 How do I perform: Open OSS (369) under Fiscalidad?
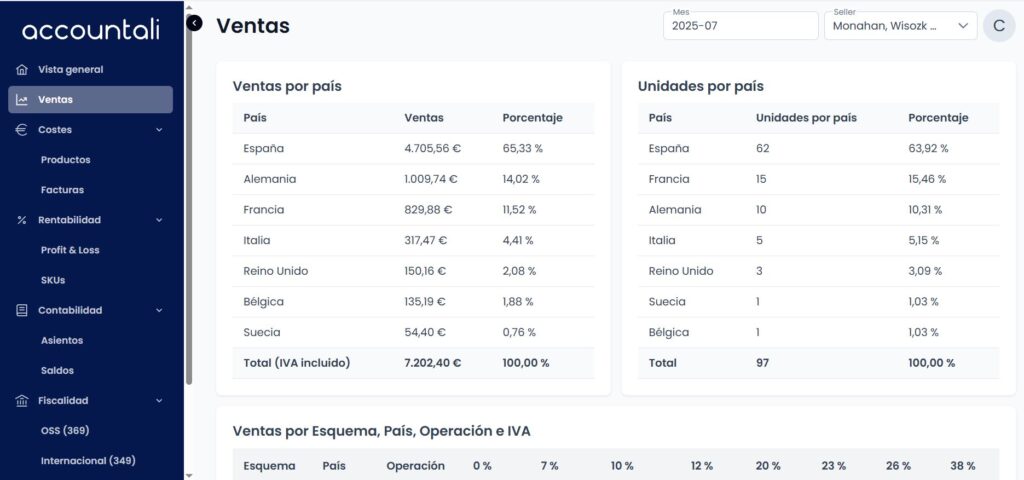65,430
